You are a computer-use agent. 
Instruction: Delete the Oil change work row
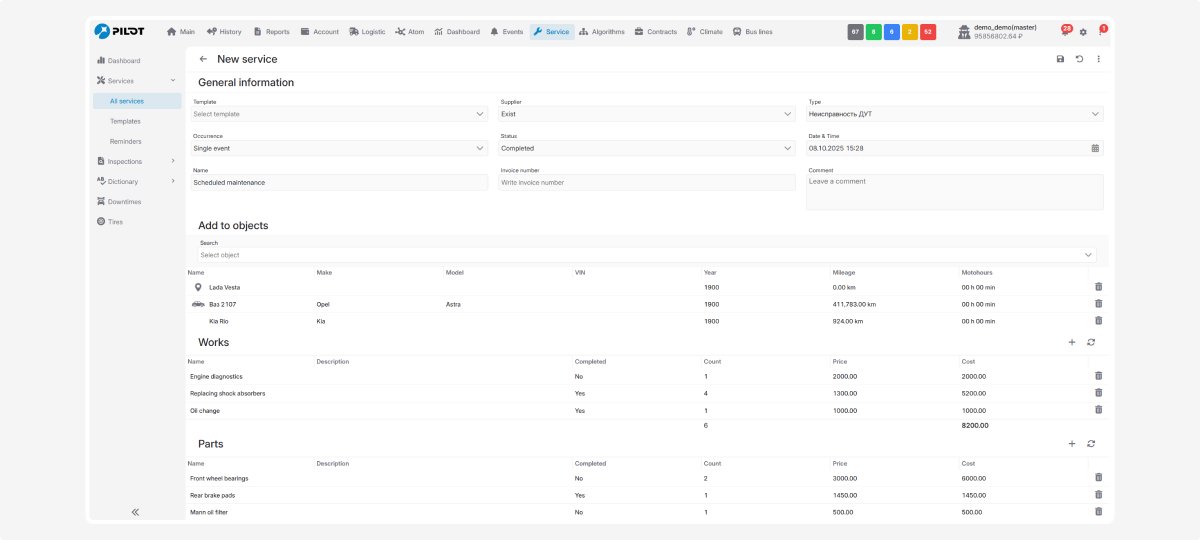pos(1098,410)
